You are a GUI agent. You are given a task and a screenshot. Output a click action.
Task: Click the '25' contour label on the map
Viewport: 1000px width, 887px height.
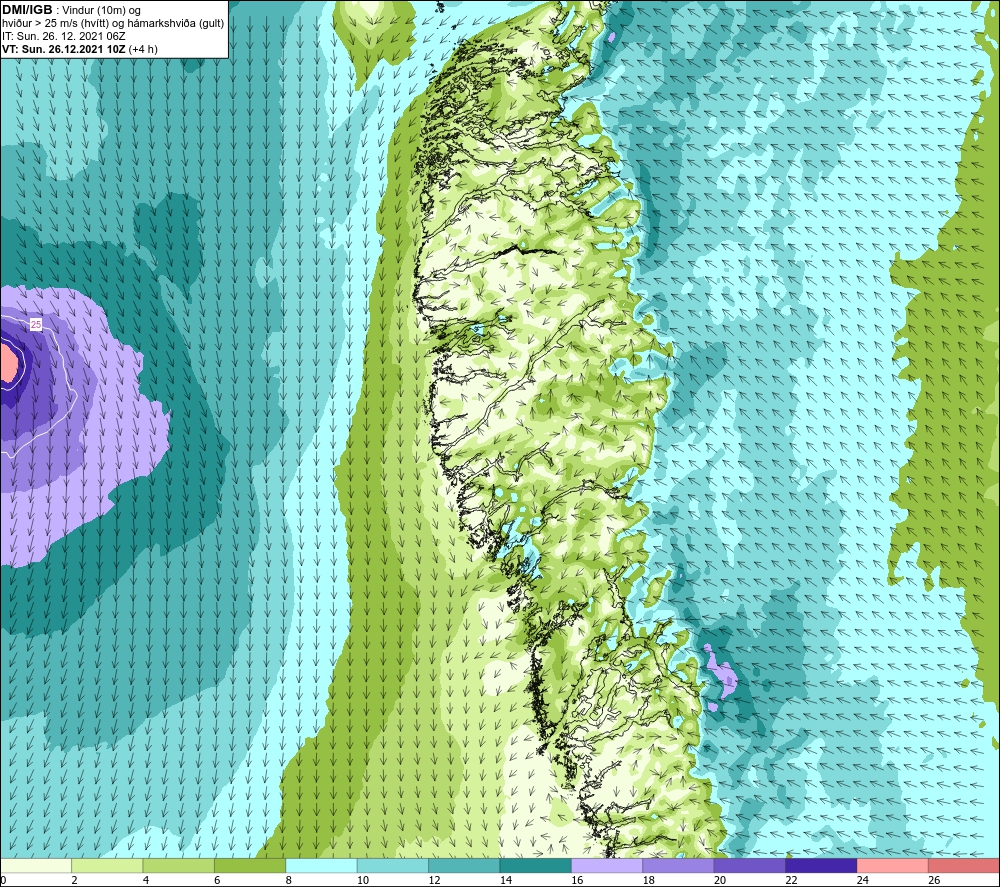pos(36,325)
